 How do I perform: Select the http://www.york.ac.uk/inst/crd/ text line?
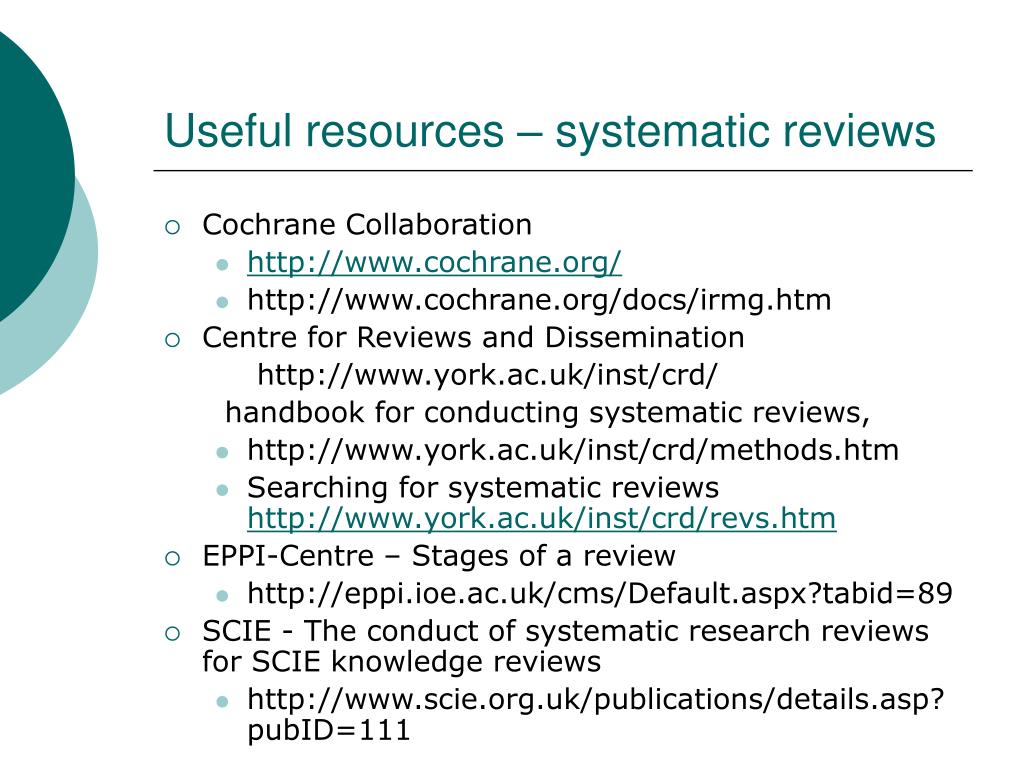[x=487, y=376]
